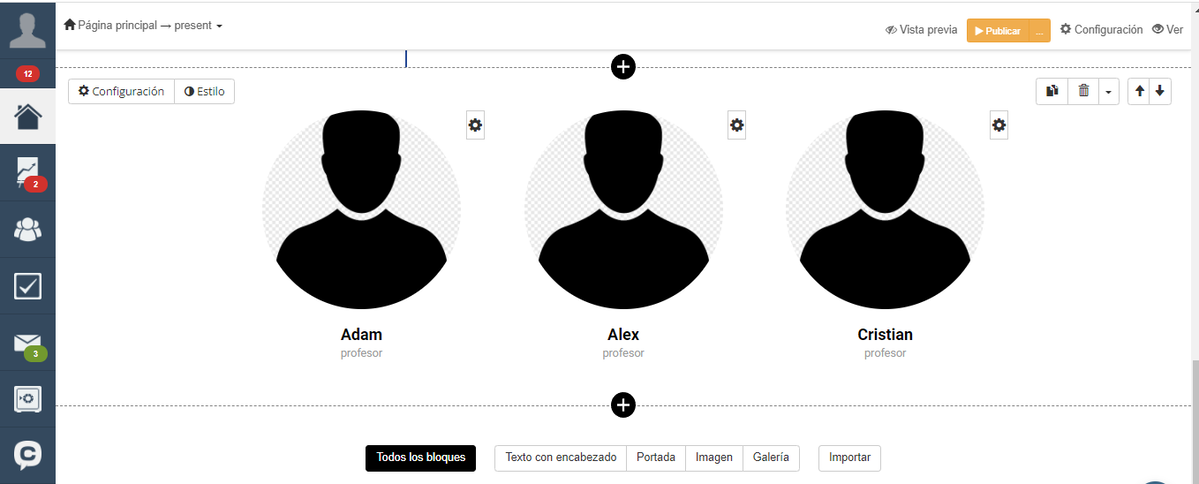
Task: Click the Todos los bloques button
Action: (x=421, y=458)
